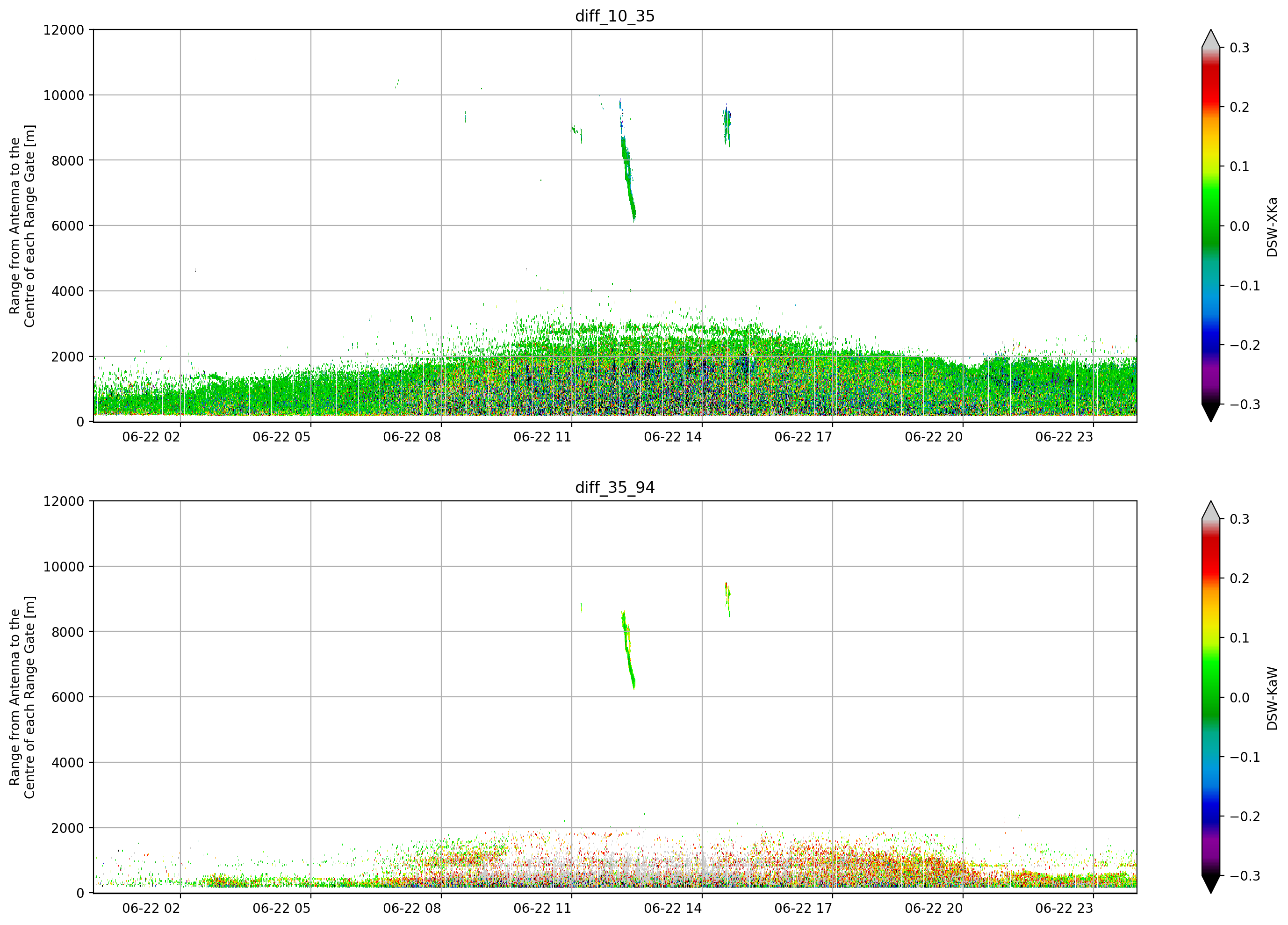The image size is (1288, 925).
Task: Click the 10000 y-tick in the diff_35_94 plot
Action: (x=64, y=567)
